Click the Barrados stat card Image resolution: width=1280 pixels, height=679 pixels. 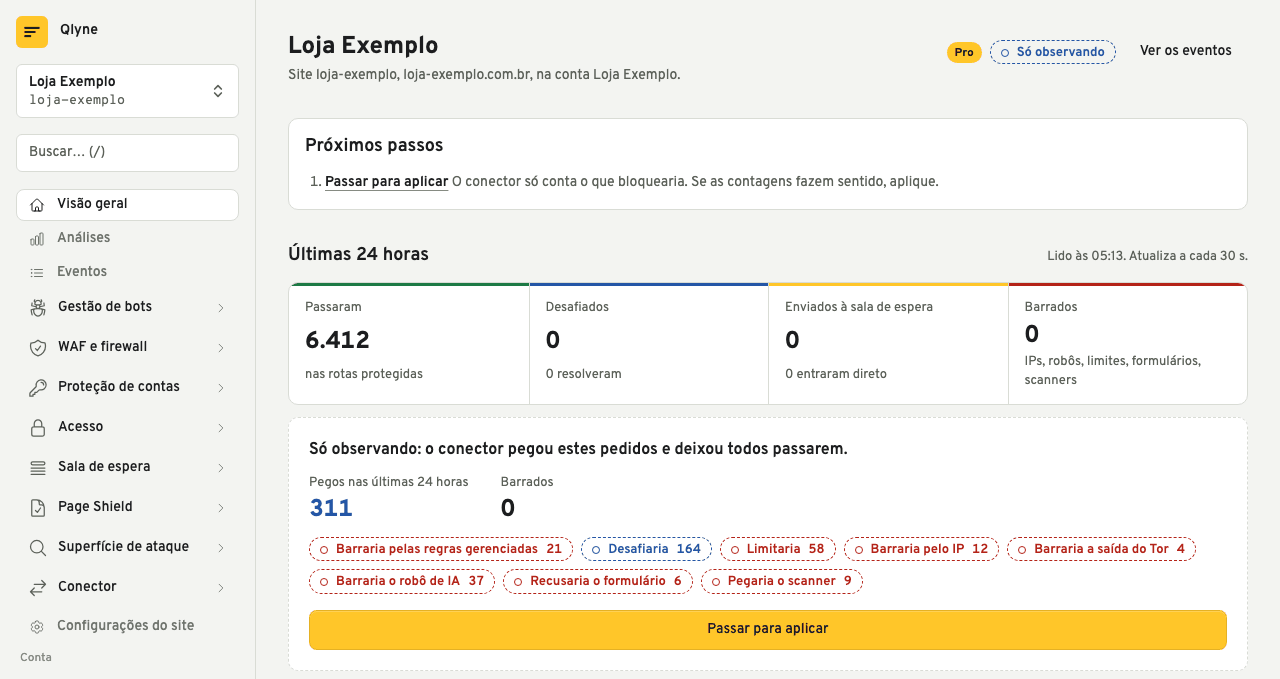click(1128, 344)
